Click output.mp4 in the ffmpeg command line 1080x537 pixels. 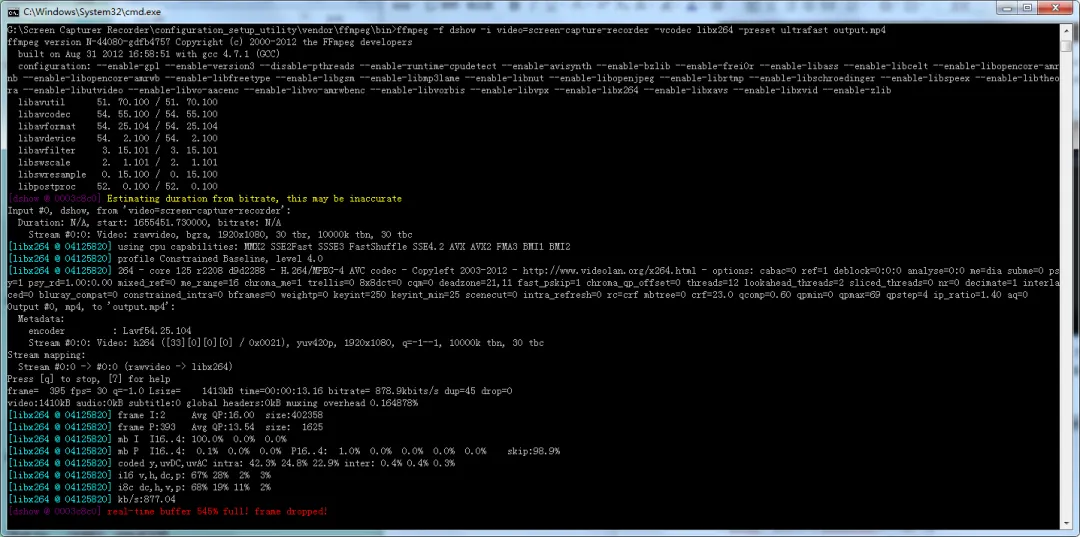tap(856, 30)
